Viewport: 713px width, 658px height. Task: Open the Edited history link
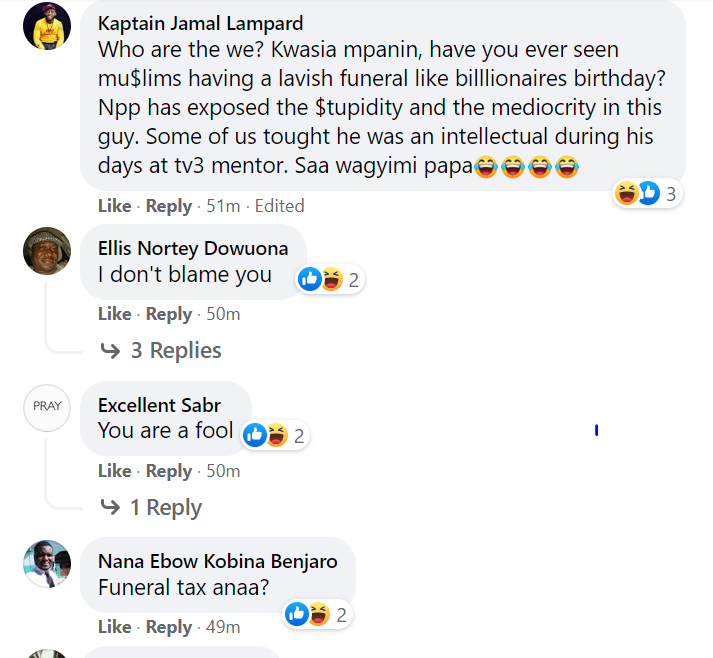279,206
